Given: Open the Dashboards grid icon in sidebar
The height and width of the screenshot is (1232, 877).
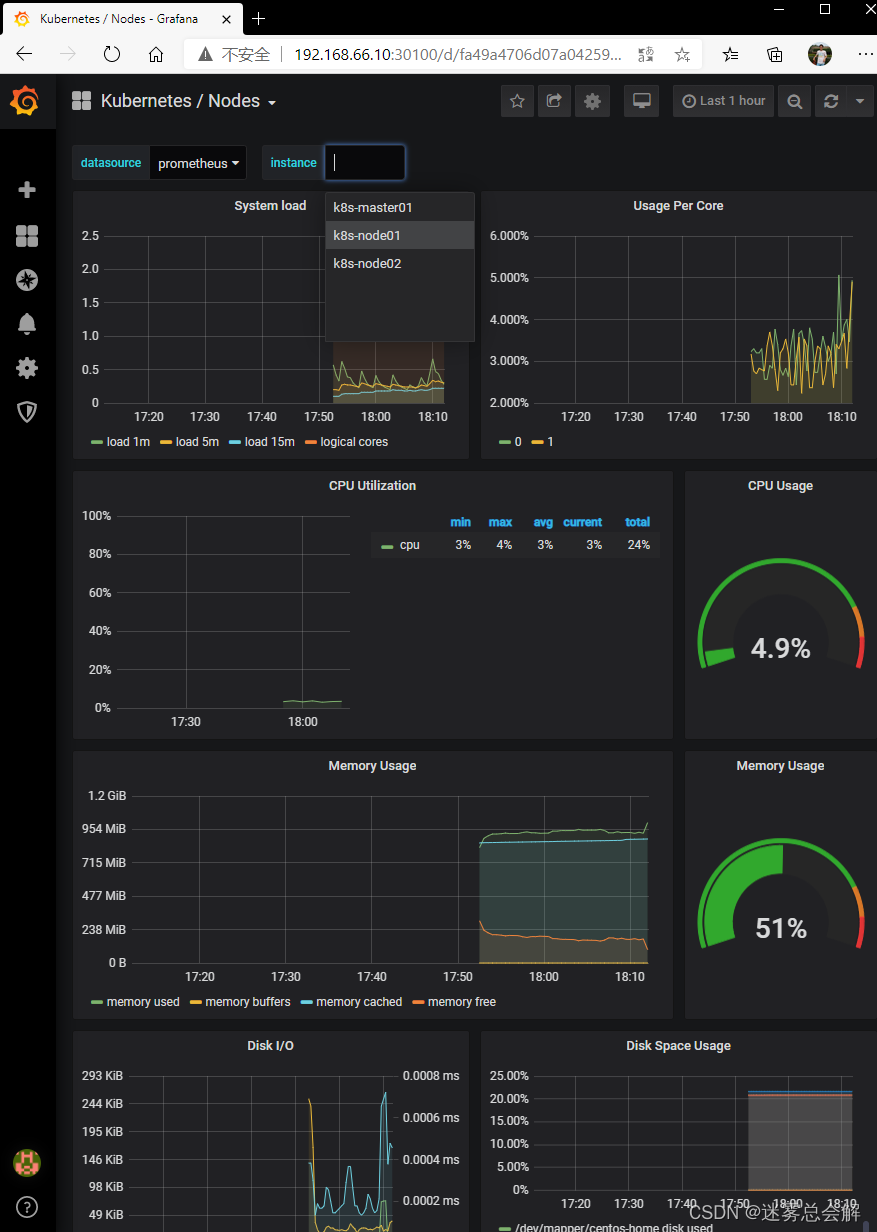Looking at the screenshot, I should coord(27,236).
